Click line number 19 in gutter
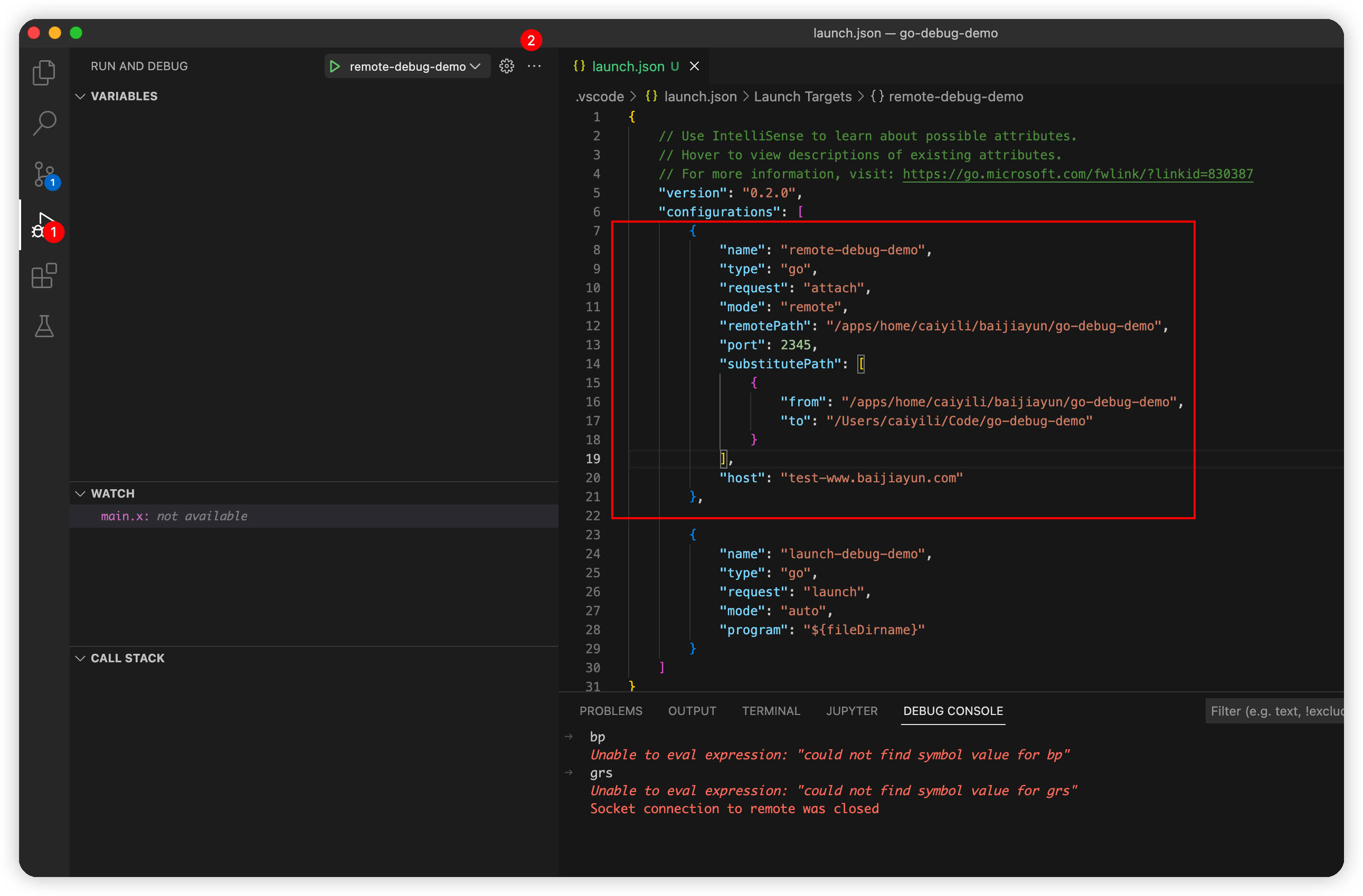1363x896 pixels. [593, 459]
